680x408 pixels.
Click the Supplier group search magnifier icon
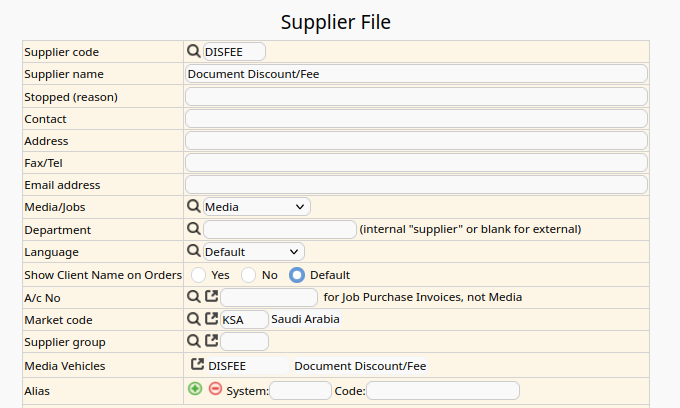(194, 341)
